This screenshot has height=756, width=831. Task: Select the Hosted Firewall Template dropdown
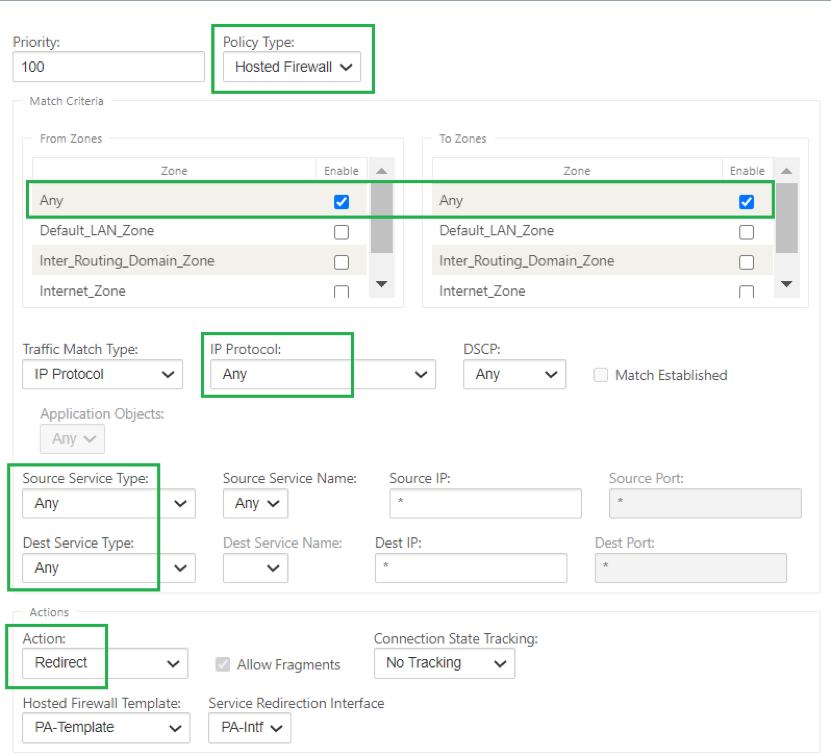106,727
